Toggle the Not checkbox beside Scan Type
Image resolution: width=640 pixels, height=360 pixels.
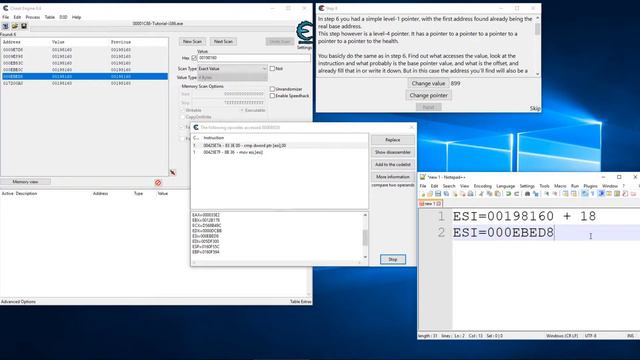coord(272,69)
